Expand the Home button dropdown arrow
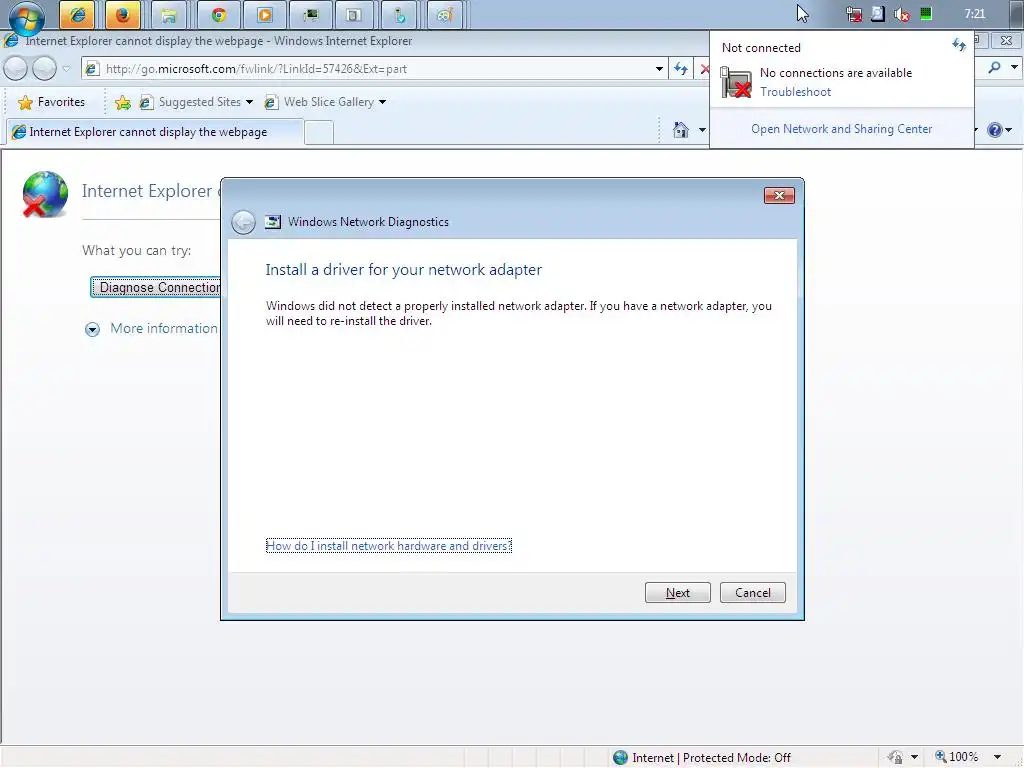The height and width of the screenshot is (768, 1024). [702, 130]
